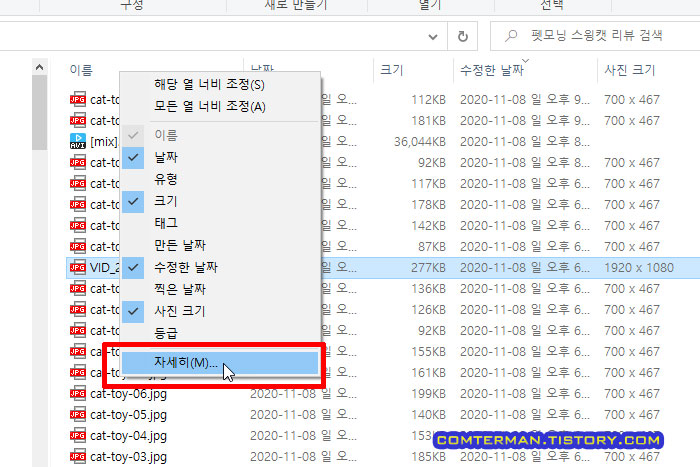Image resolution: width=700 pixels, height=467 pixels.
Task: Click the greyed-out 이름 menu entry
Action: pyautogui.click(x=221, y=135)
